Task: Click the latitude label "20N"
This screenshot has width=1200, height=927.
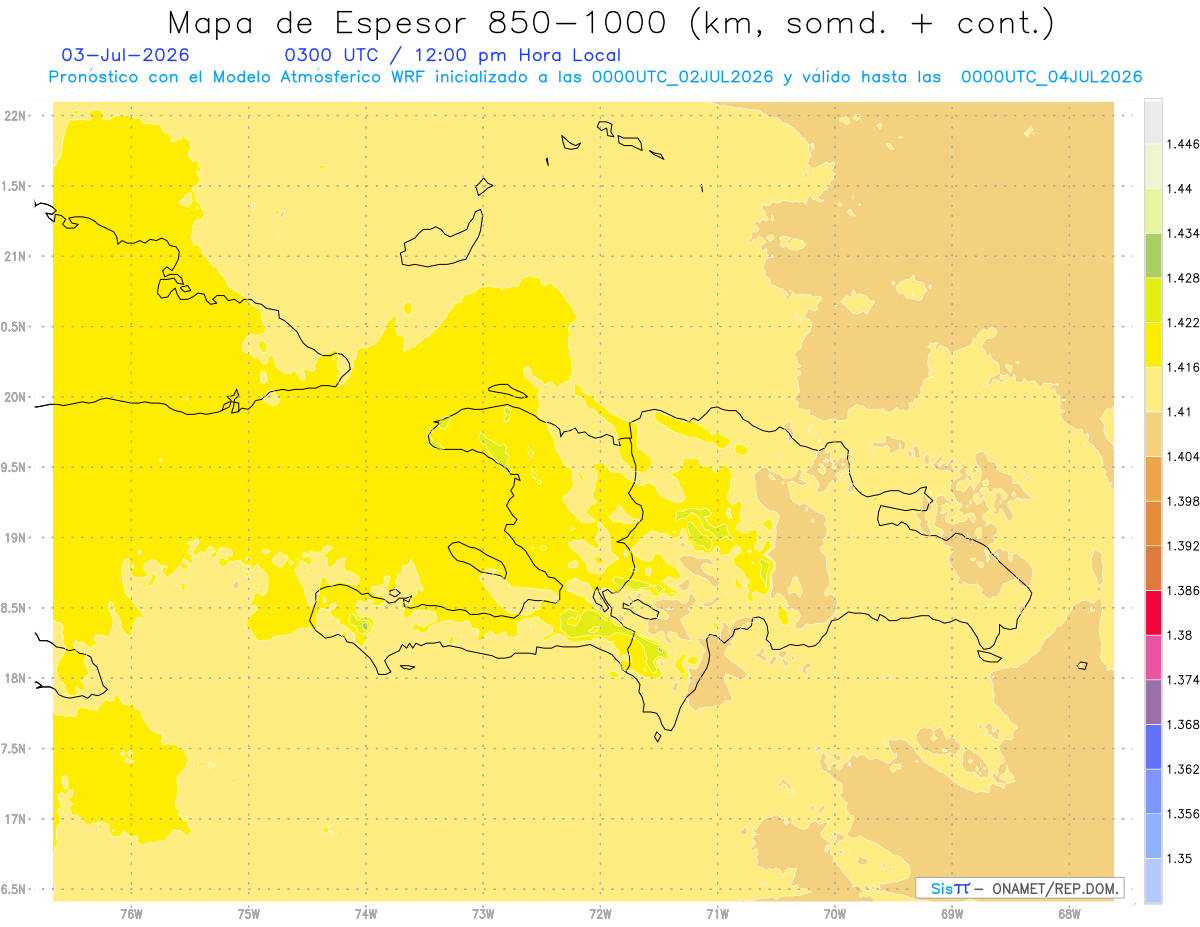Action: click(x=14, y=397)
